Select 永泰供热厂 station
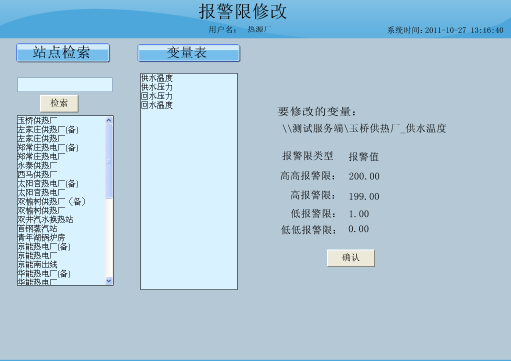Screen dimensions: 511x361 click(37, 165)
